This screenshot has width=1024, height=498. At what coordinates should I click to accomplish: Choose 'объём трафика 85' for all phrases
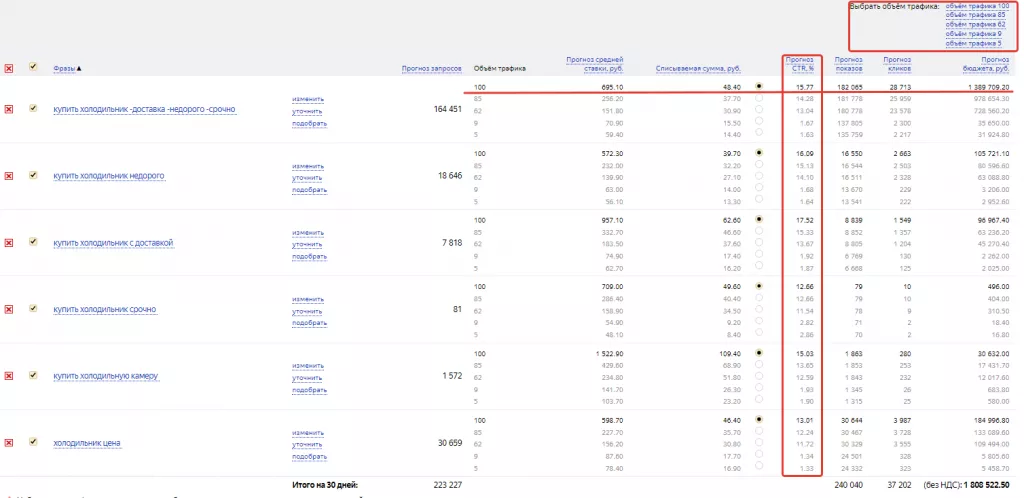click(x=975, y=15)
